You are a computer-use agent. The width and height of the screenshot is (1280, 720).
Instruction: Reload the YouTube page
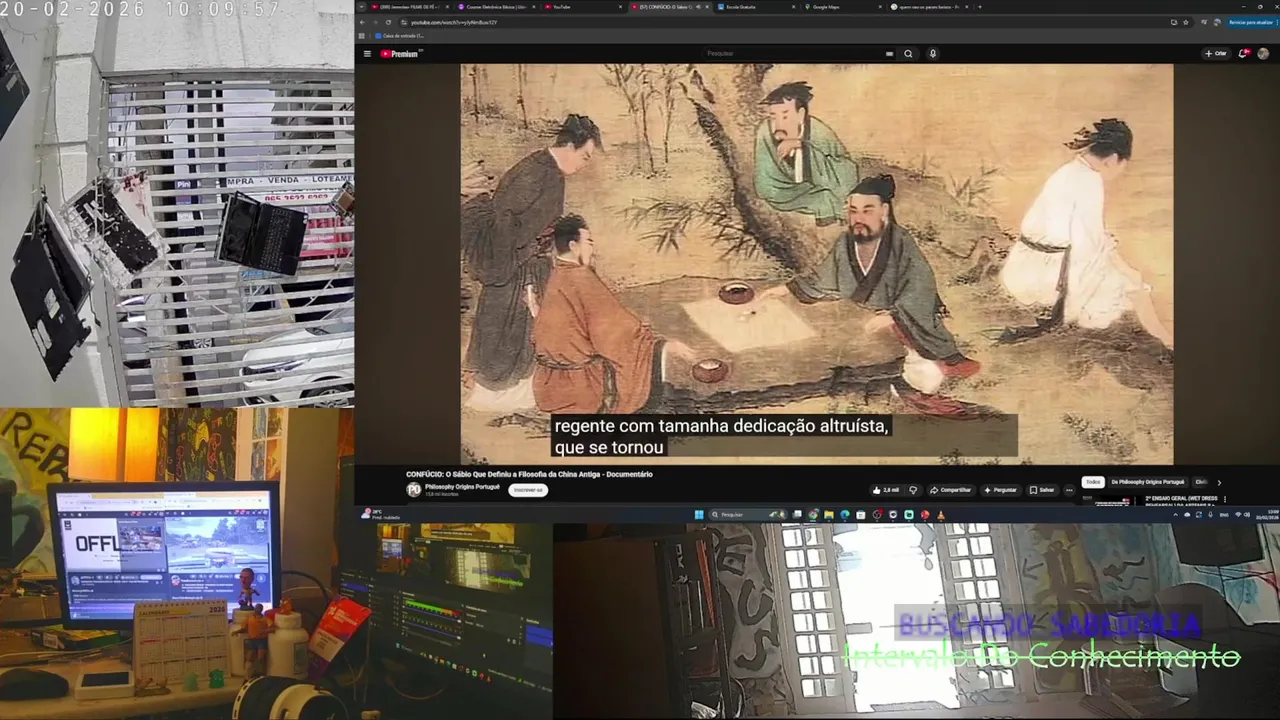coord(388,22)
